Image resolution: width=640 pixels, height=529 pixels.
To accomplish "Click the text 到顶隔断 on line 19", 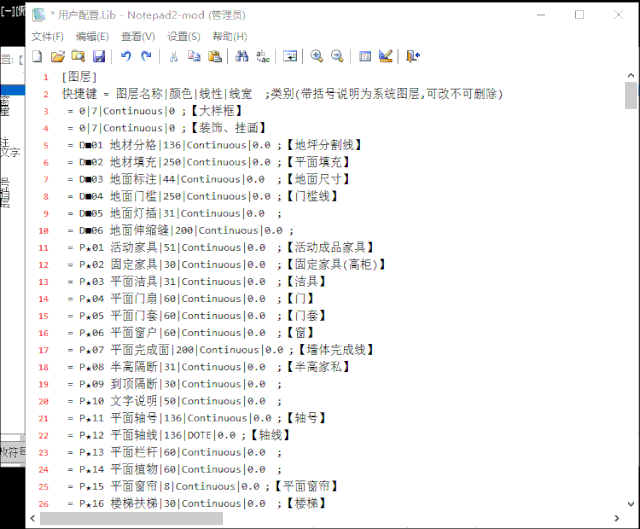I will (134, 384).
